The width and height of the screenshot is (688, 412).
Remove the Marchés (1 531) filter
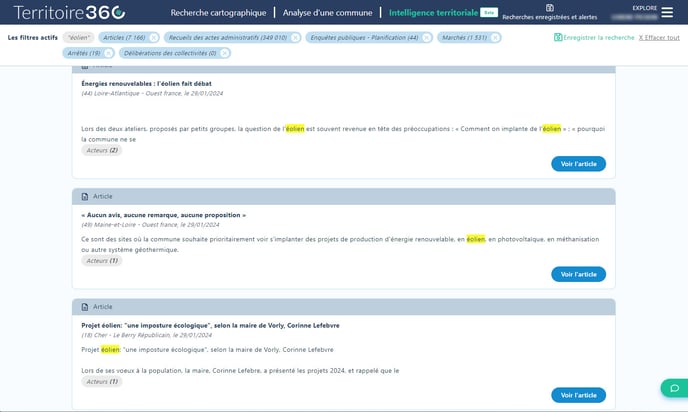point(495,38)
